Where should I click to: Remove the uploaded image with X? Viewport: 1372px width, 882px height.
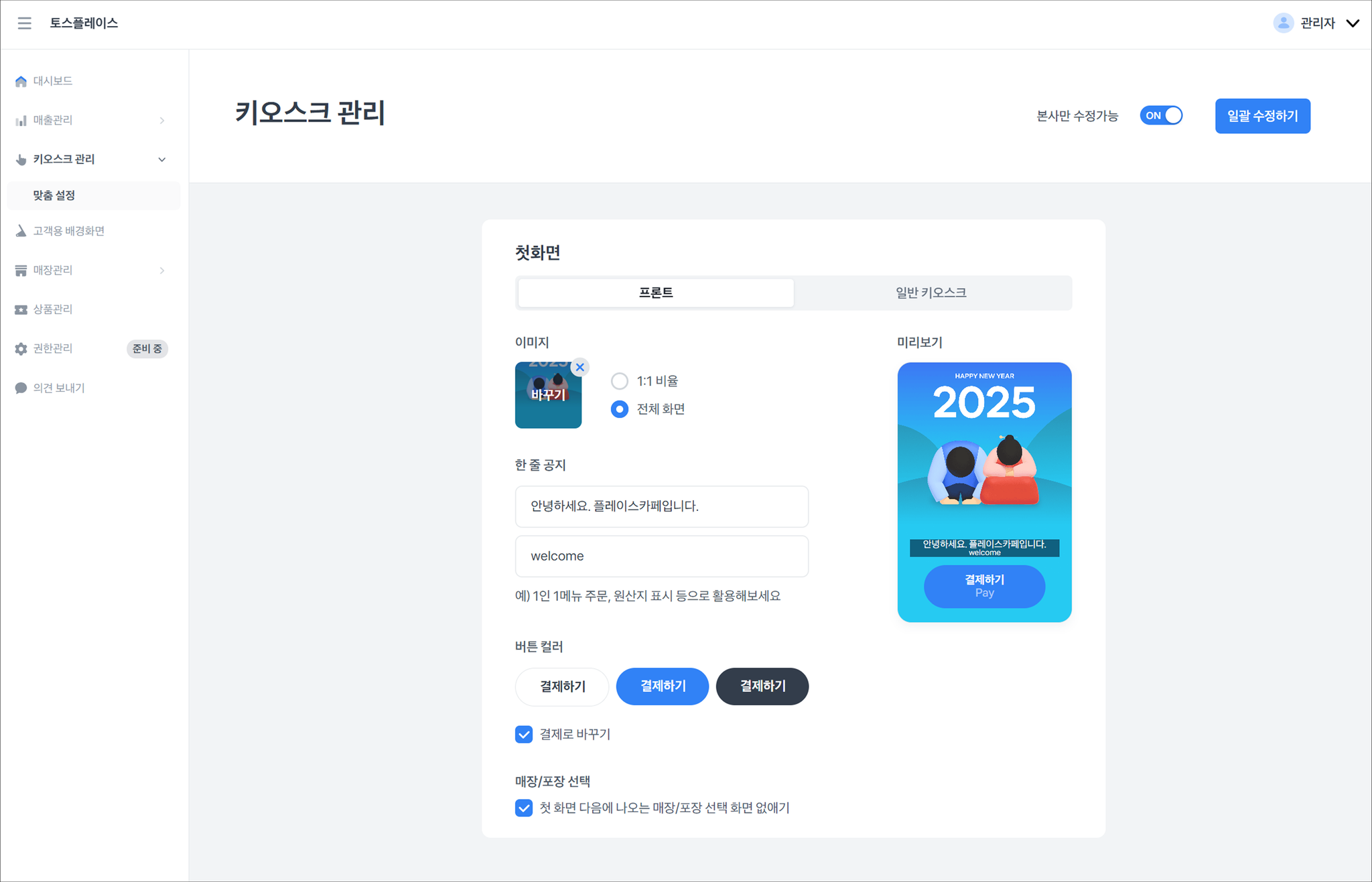point(580,367)
